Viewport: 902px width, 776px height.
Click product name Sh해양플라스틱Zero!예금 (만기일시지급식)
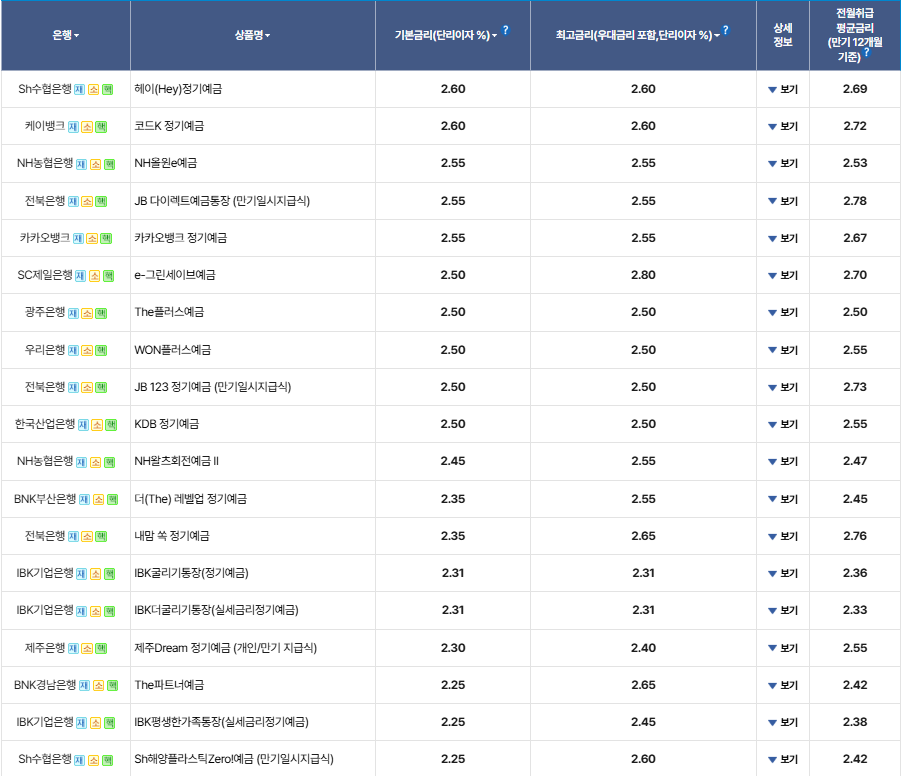(234, 759)
